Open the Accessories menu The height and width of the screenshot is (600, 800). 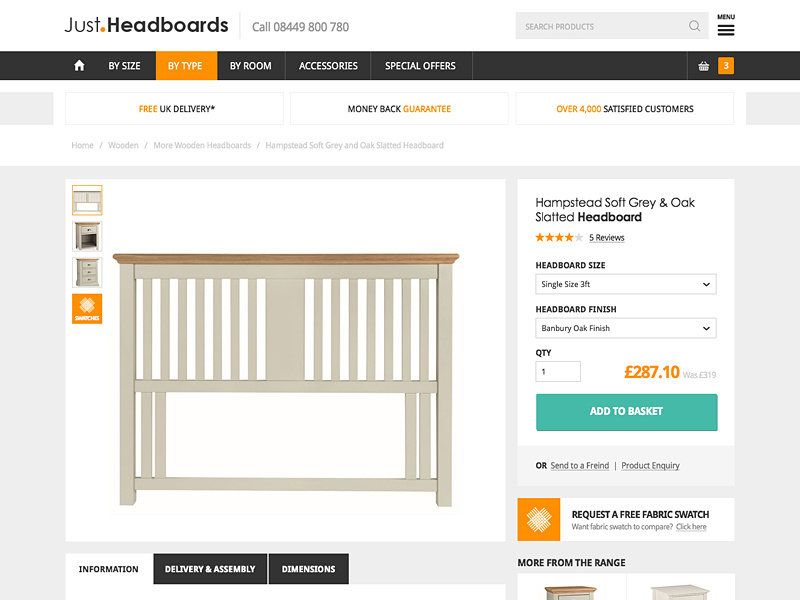pos(328,65)
